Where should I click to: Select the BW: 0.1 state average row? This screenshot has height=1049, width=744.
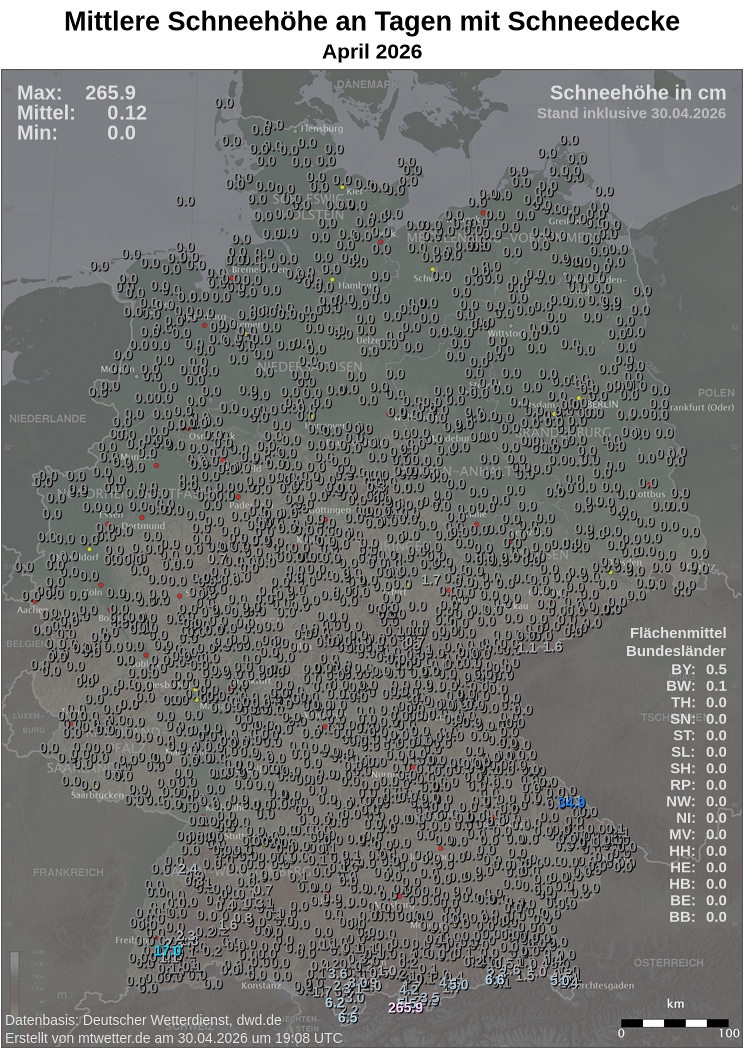(x=698, y=686)
